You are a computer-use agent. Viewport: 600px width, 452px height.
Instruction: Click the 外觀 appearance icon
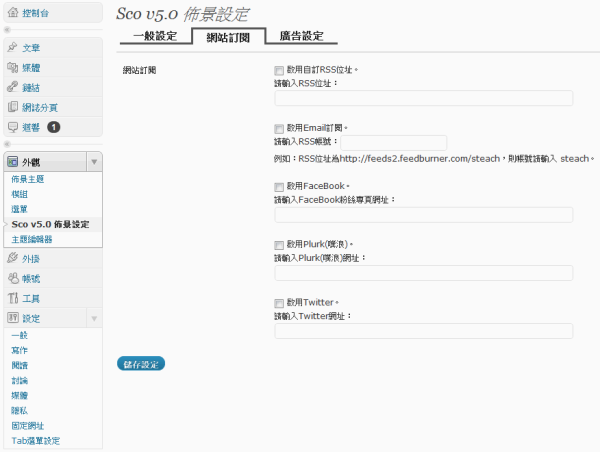pos(13,162)
